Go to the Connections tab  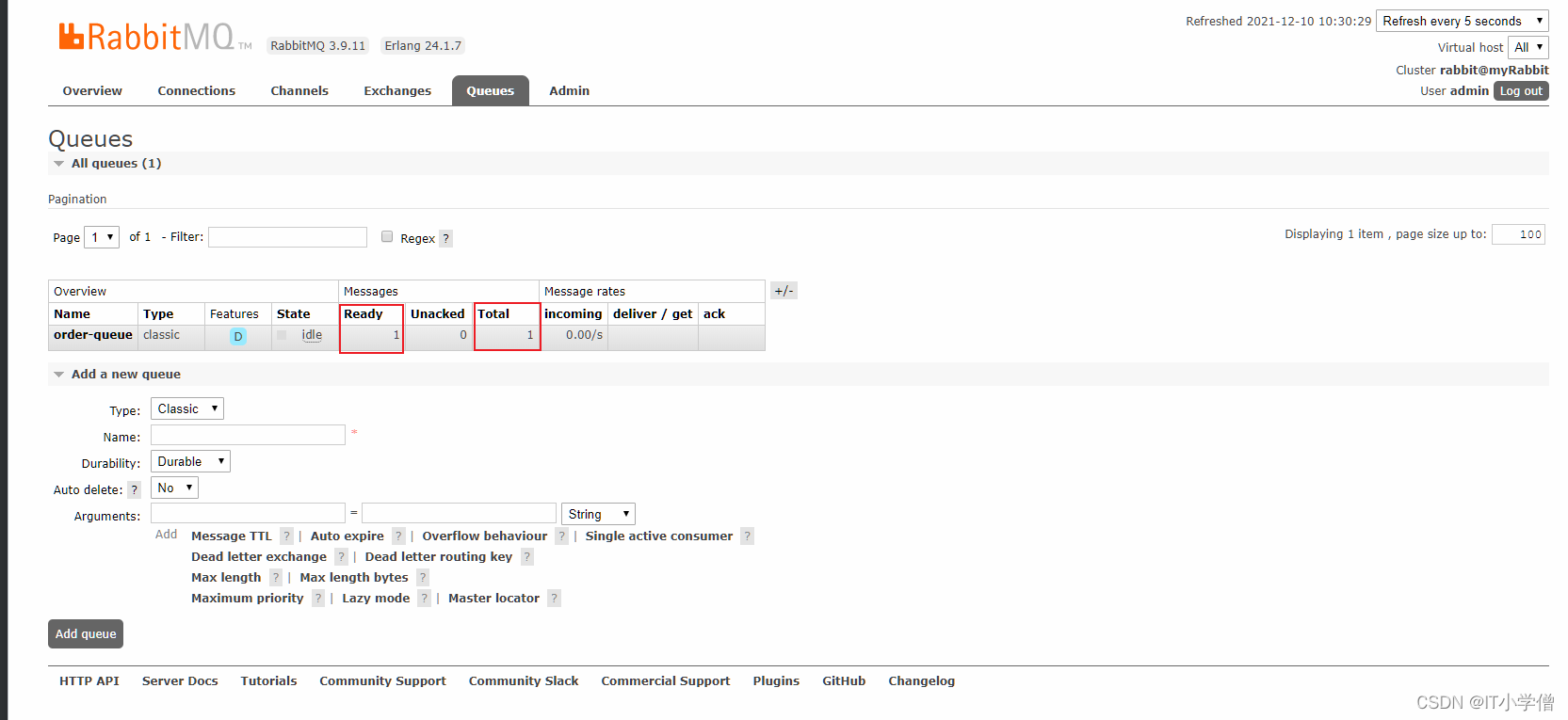tap(197, 91)
